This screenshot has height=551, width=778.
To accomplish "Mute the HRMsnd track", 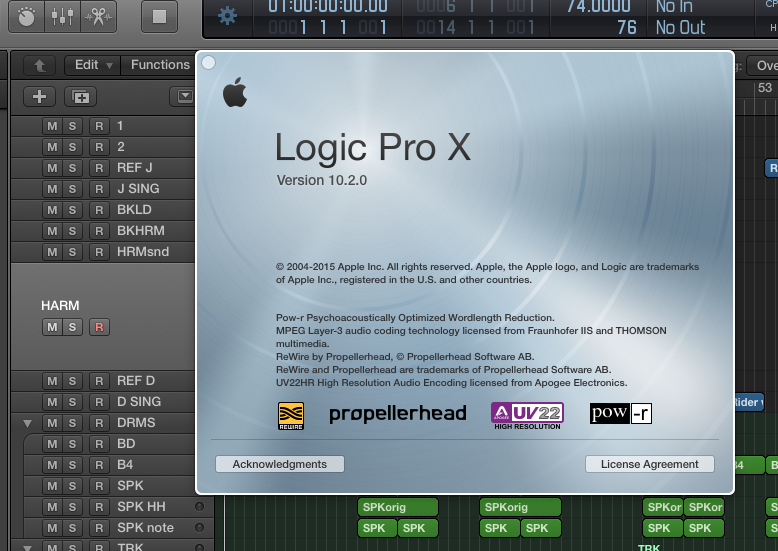I will (52, 252).
